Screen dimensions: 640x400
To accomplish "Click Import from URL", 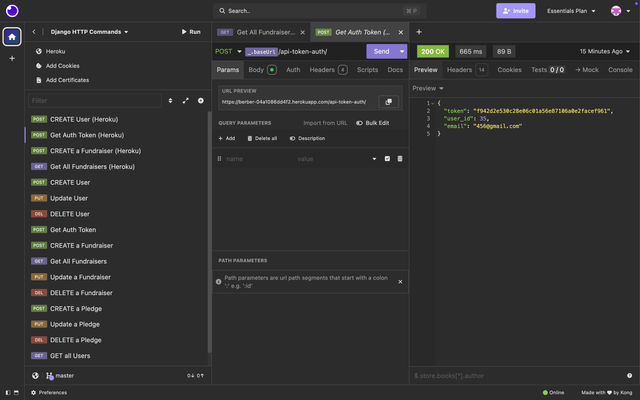I will tap(325, 123).
